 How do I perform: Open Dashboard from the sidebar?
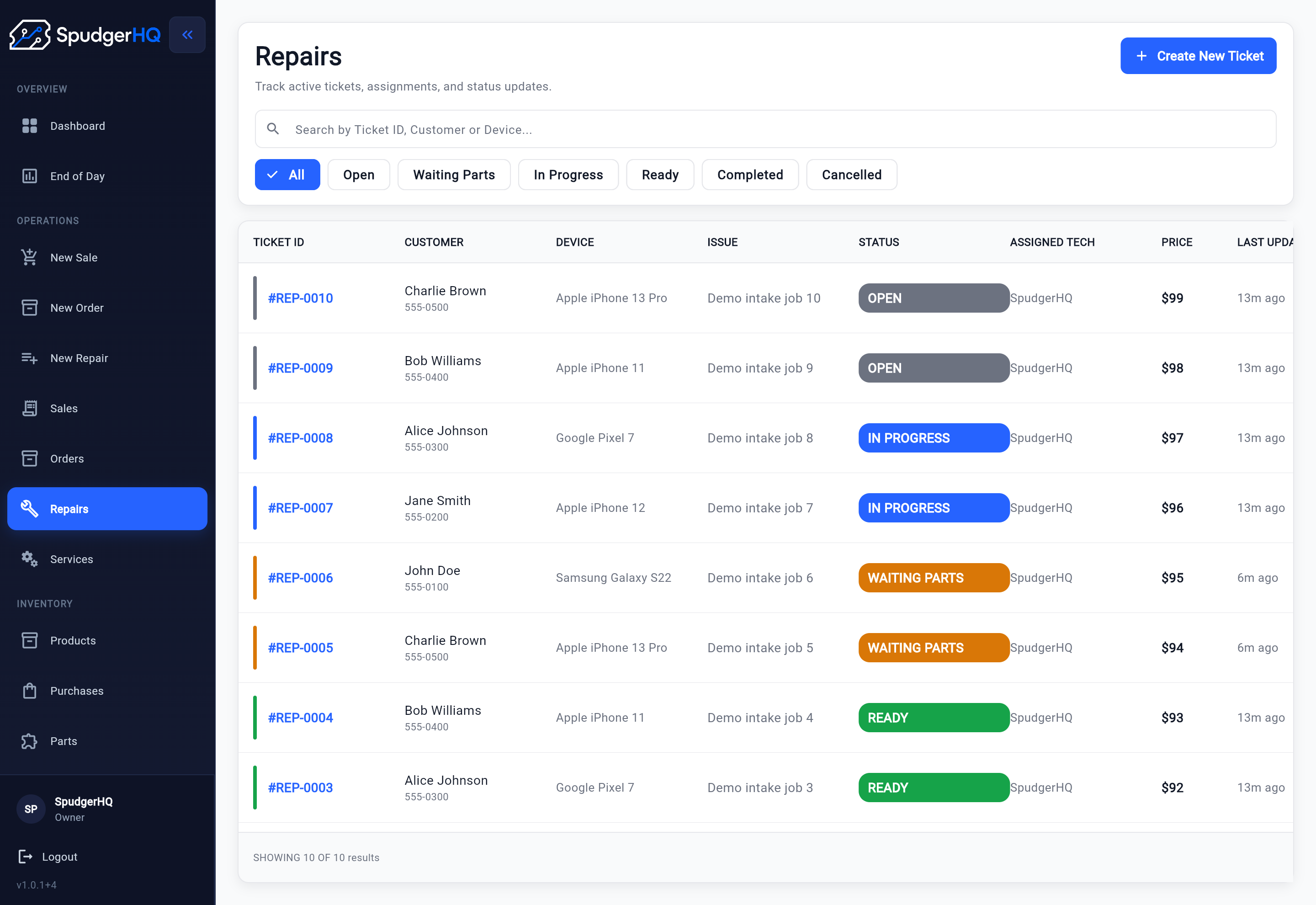point(107,126)
